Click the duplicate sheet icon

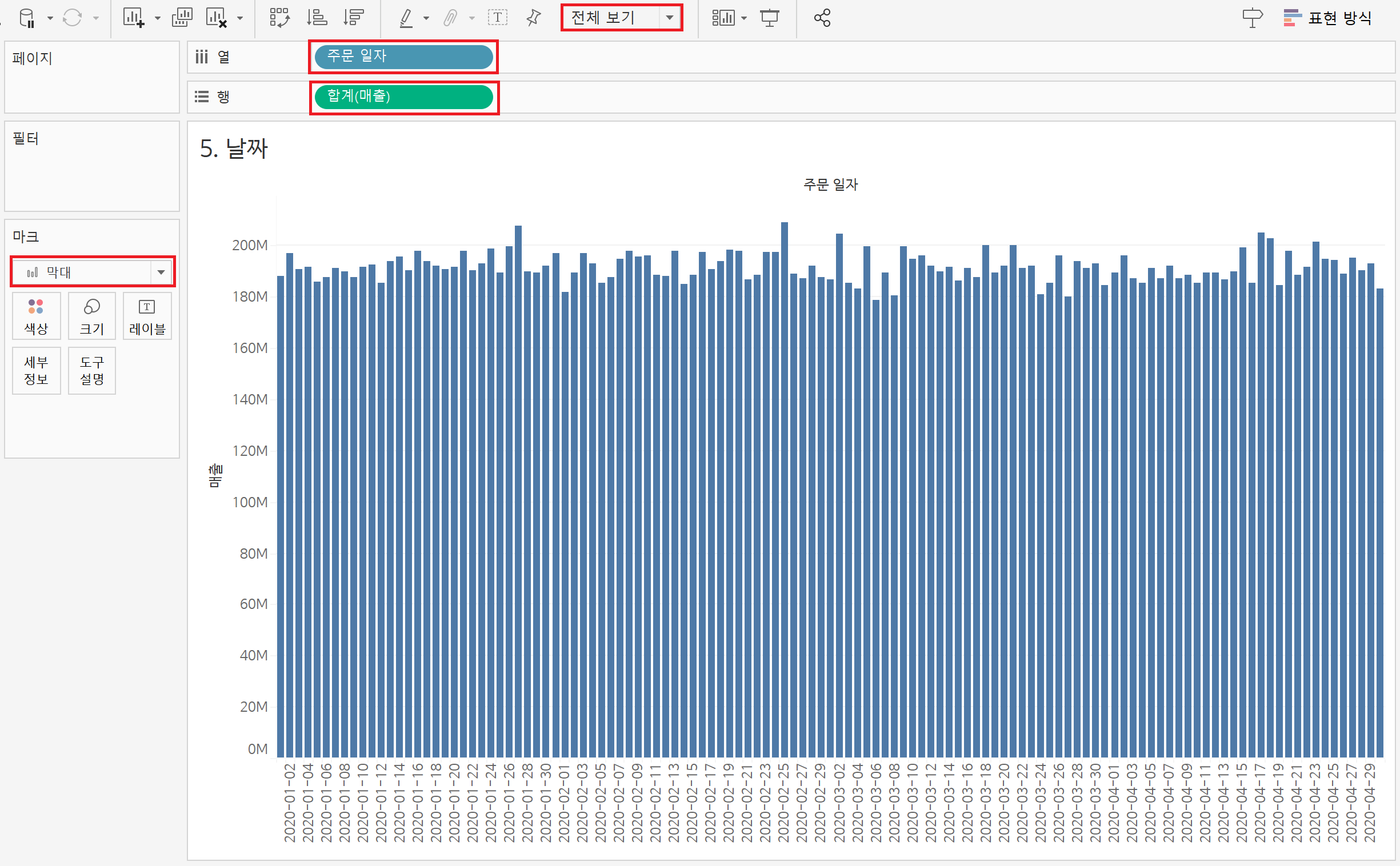click(x=182, y=18)
